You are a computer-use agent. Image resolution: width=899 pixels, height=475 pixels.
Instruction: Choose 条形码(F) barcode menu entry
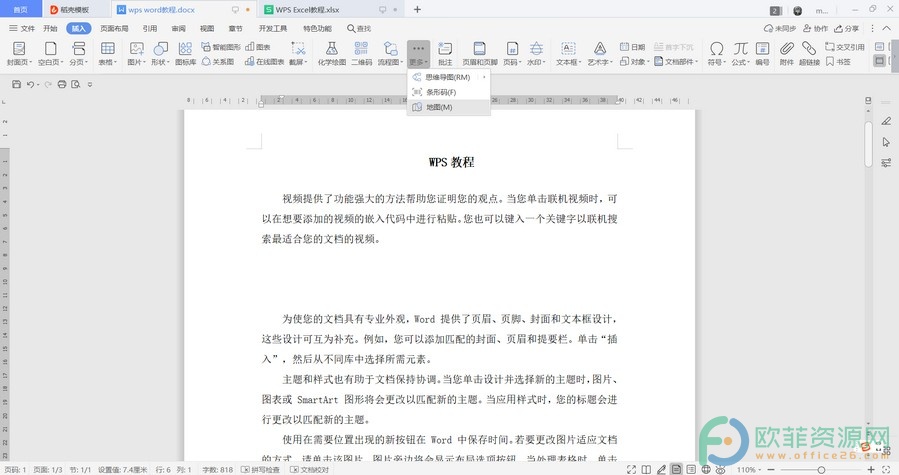[448, 92]
